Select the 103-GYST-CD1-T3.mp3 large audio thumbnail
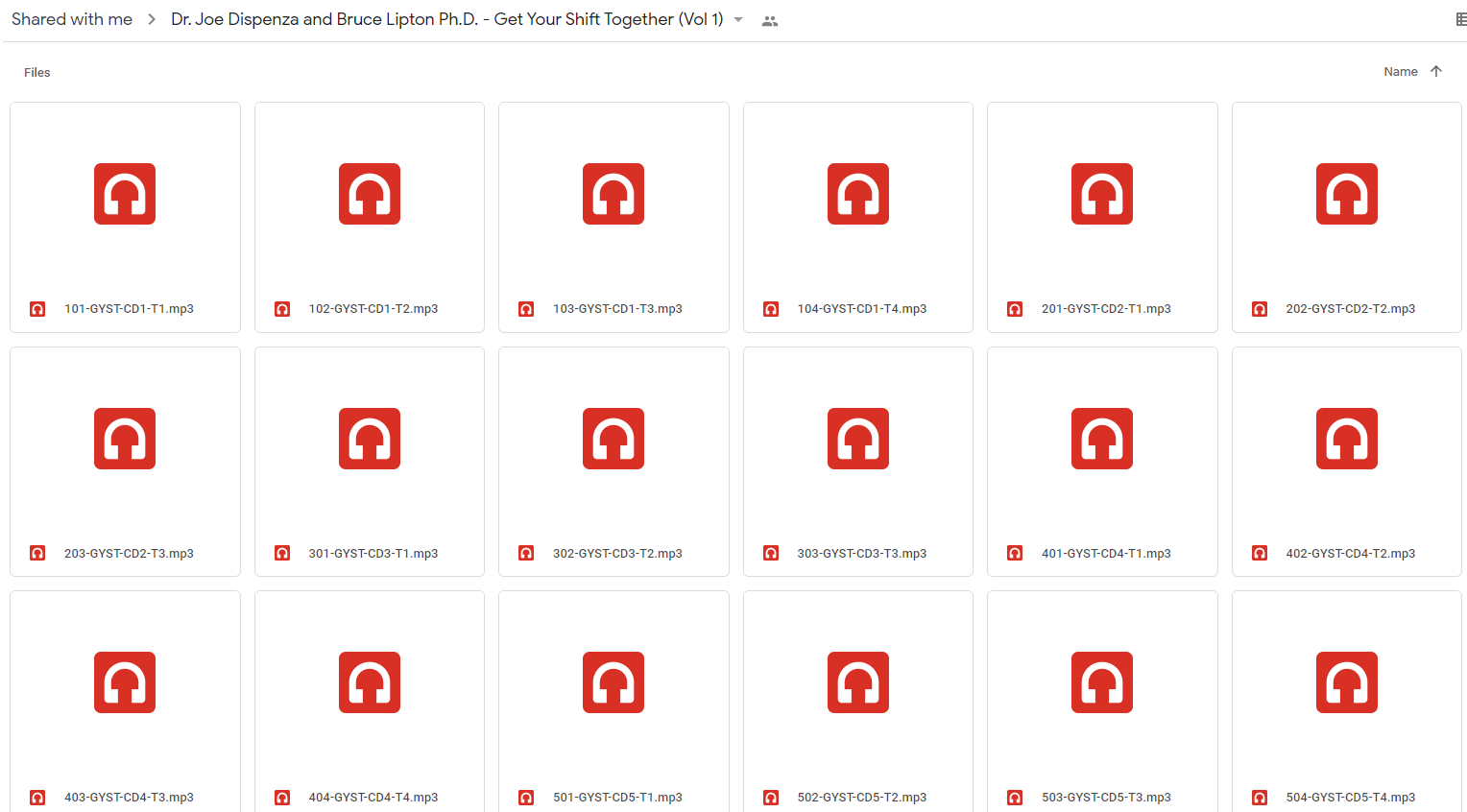This screenshot has height=812, width=1467. pos(613,194)
